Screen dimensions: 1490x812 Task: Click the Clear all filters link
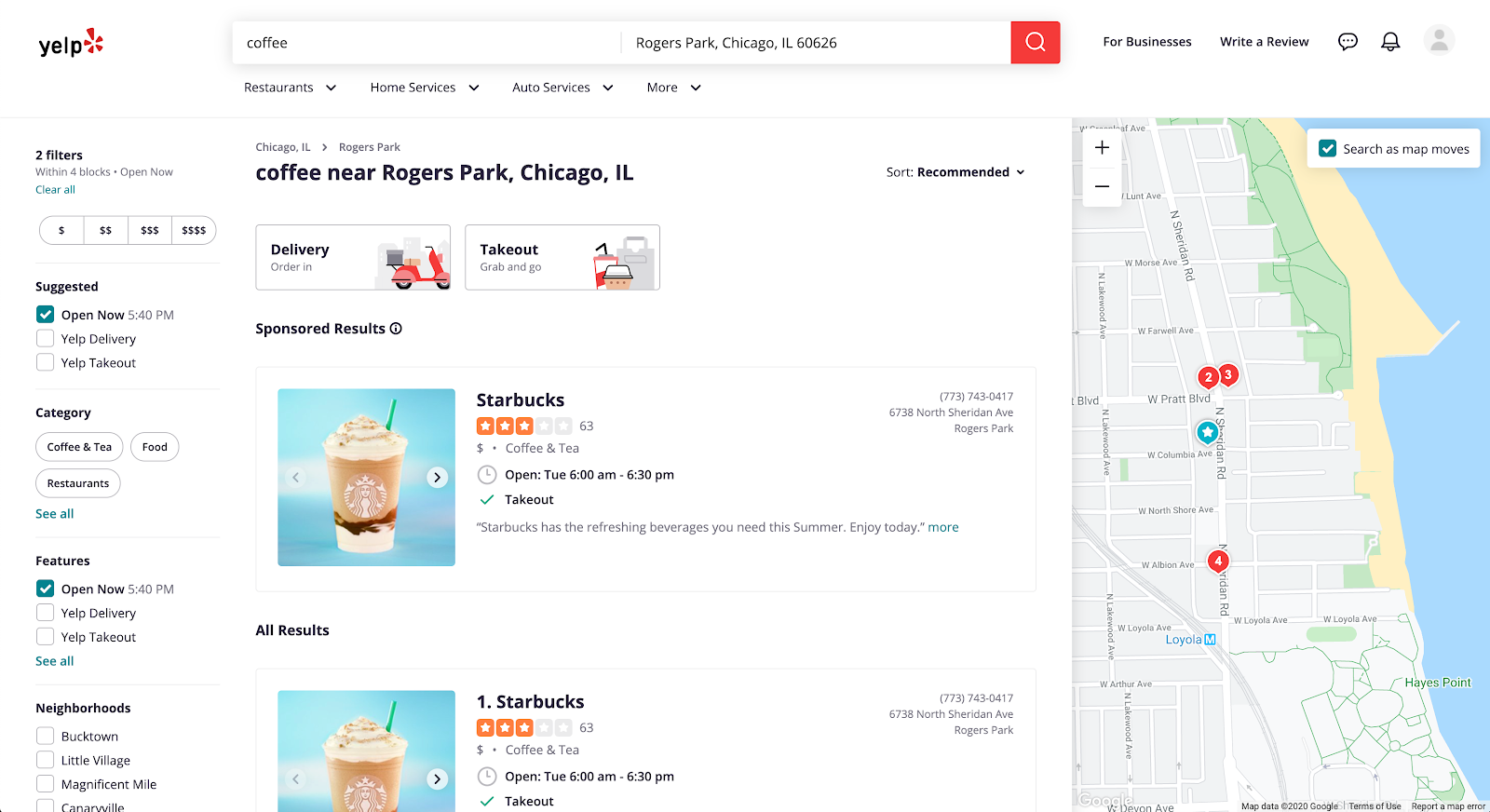click(55, 190)
